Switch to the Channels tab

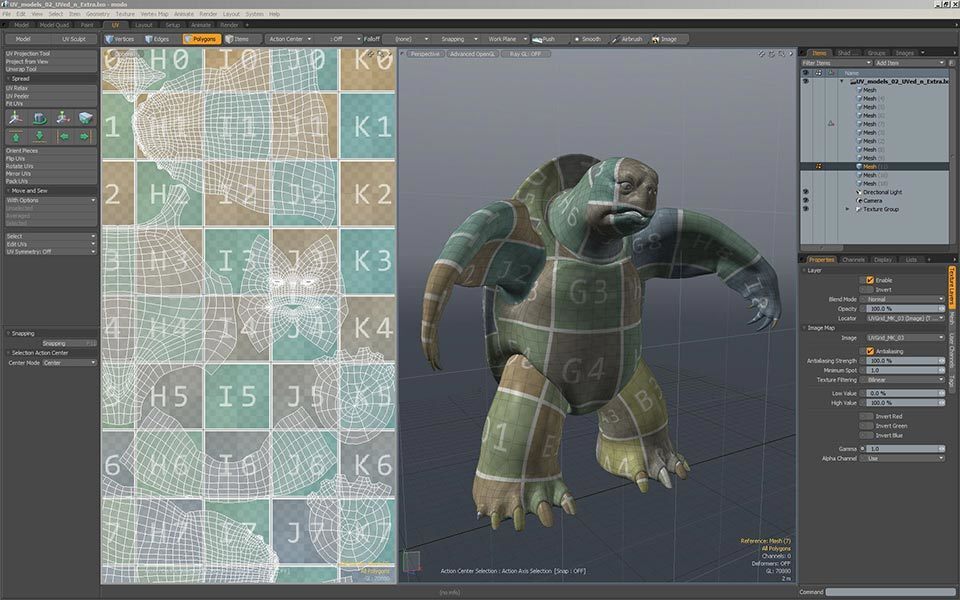click(853, 260)
